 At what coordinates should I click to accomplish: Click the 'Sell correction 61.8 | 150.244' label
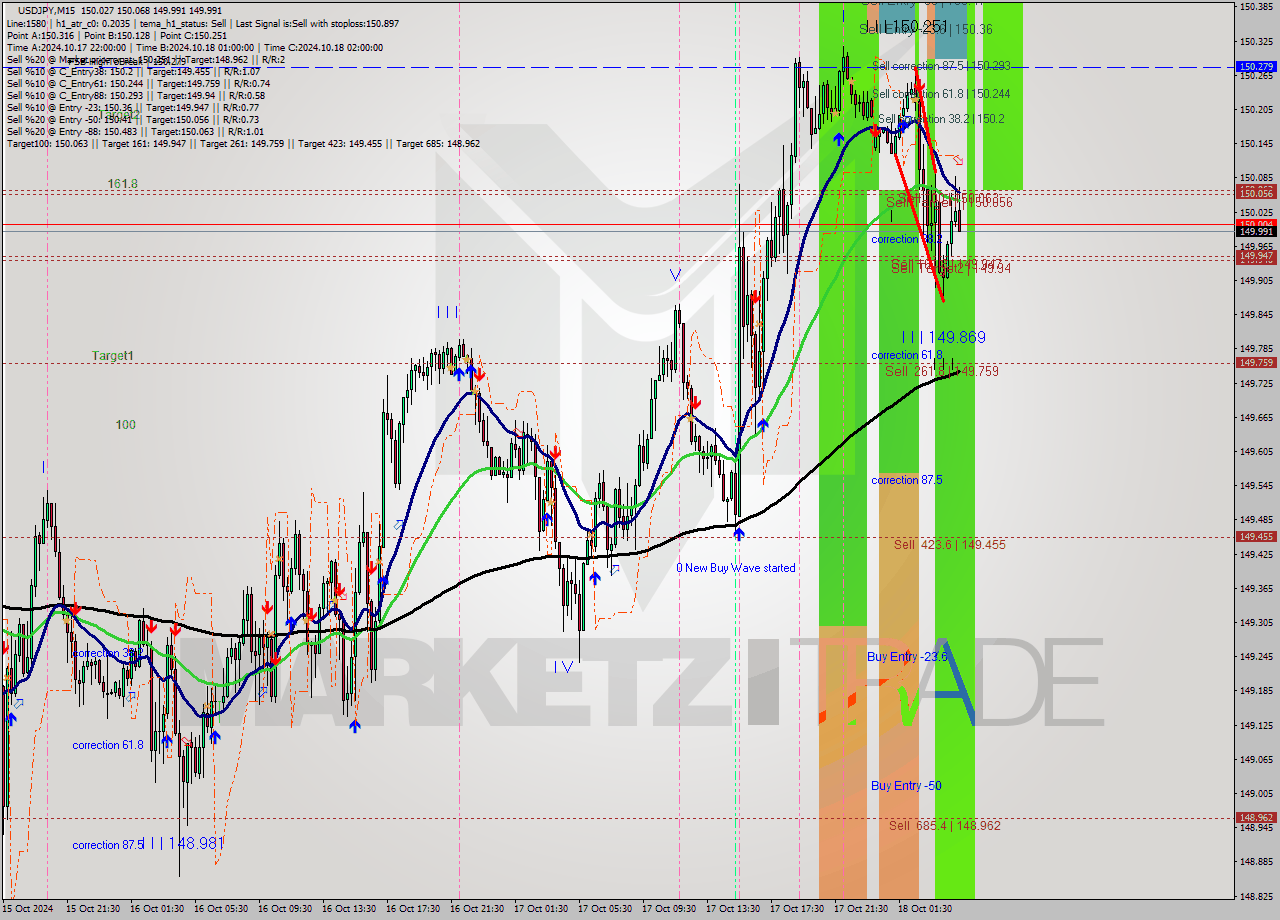click(940, 94)
